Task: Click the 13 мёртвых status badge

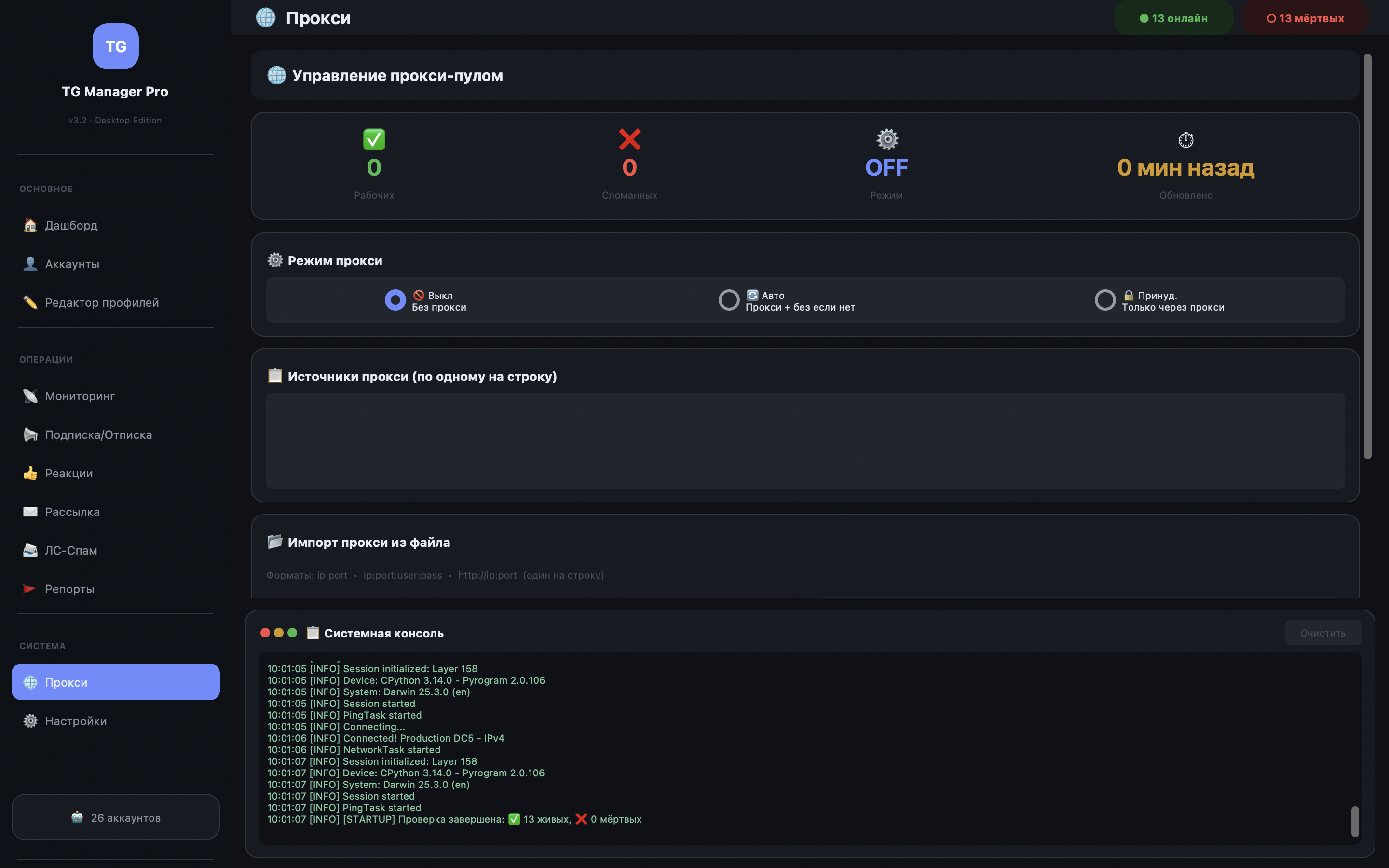Action: coord(1305,18)
